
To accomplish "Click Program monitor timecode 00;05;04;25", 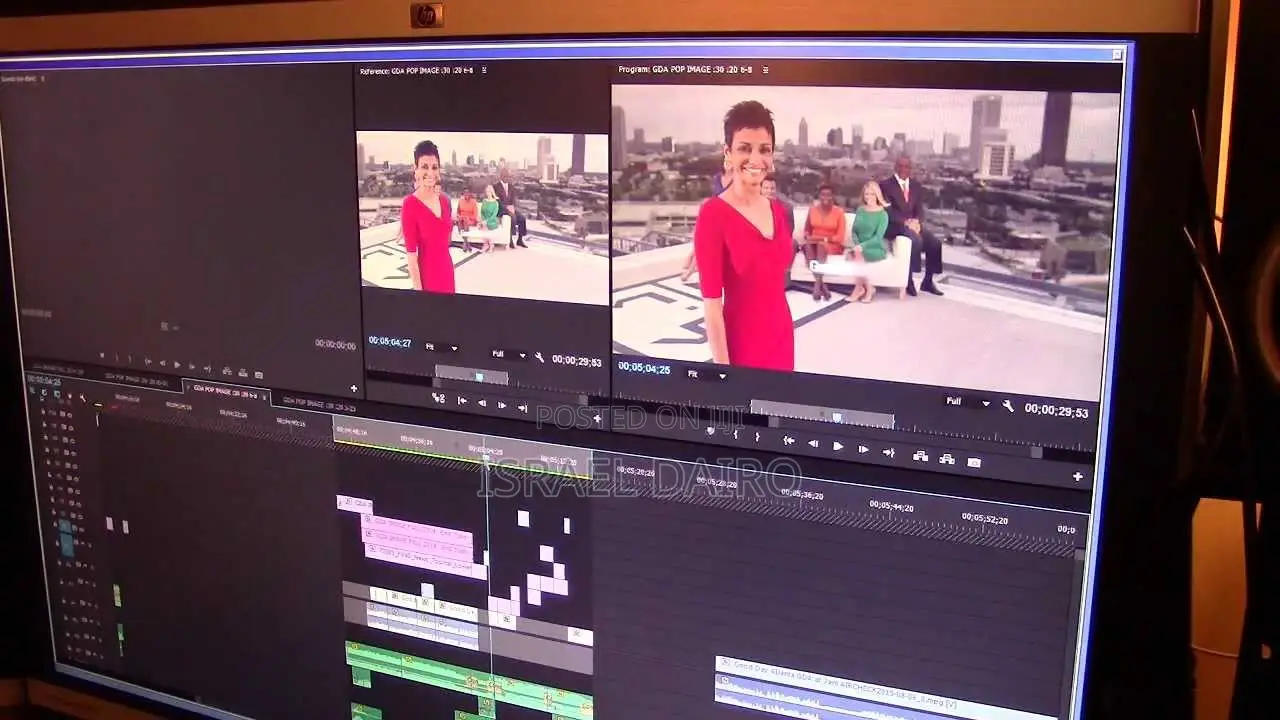I will coord(644,367).
